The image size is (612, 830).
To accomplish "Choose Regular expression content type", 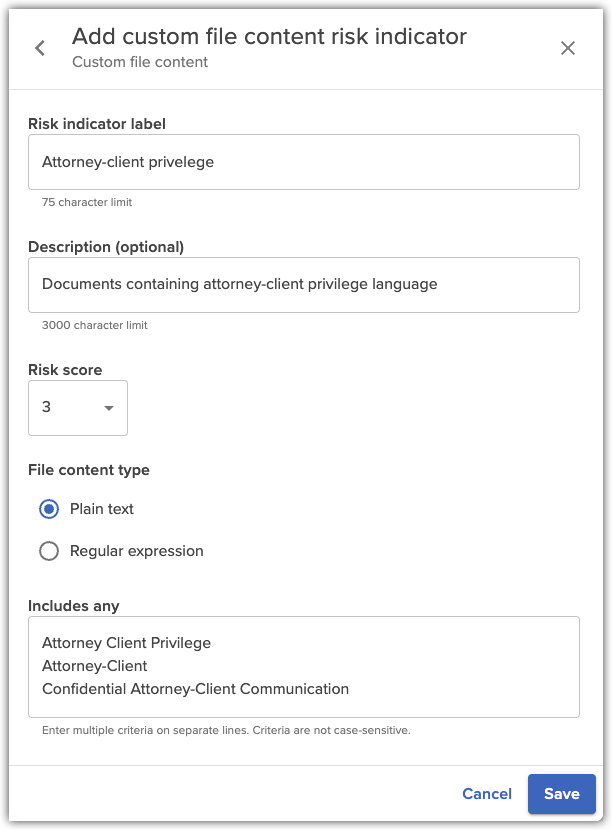I will click(x=47, y=551).
